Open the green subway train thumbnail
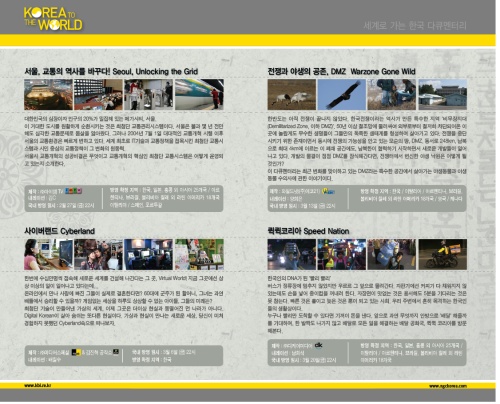The image size is (500, 404). click(199, 95)
